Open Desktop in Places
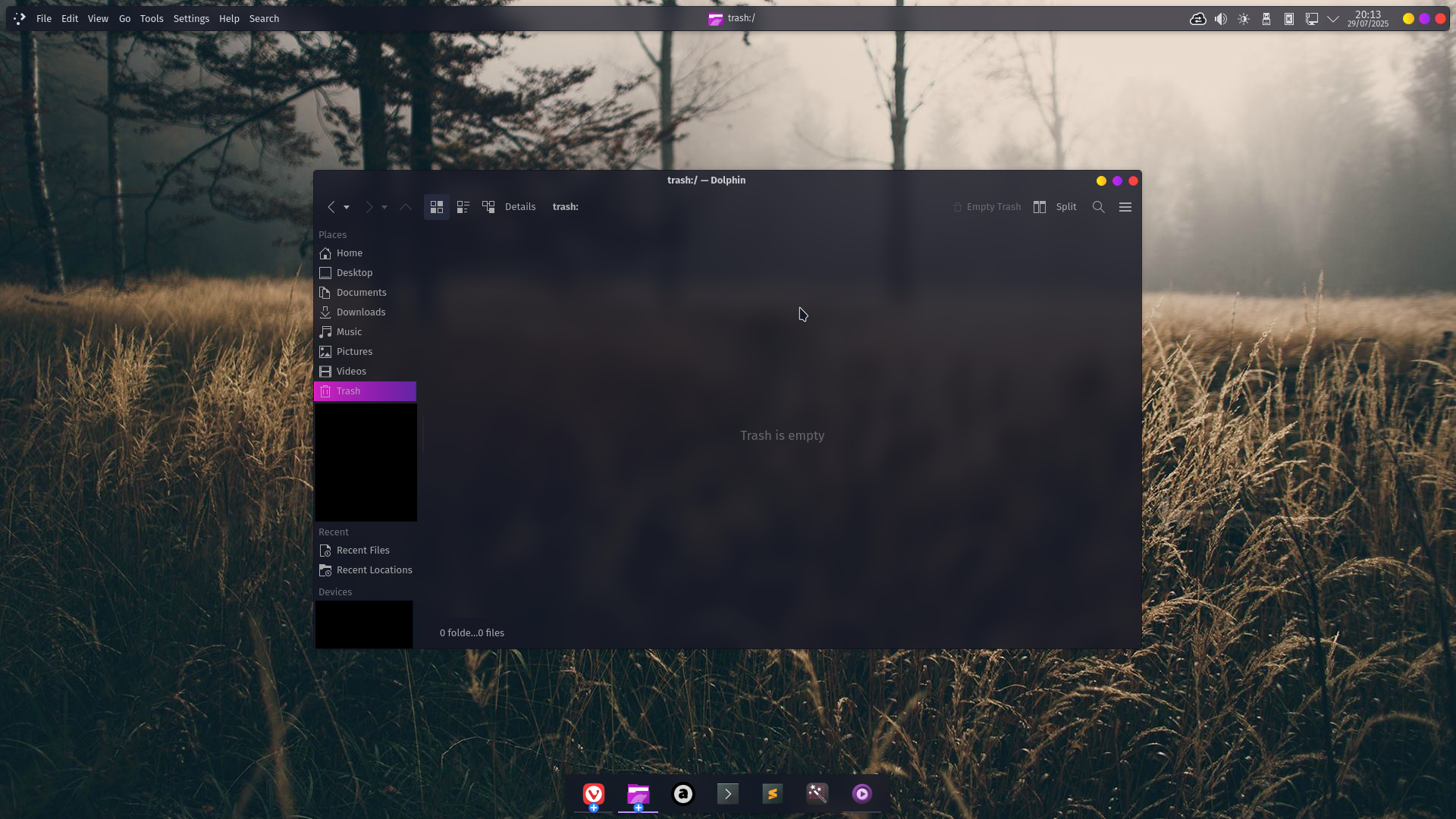The image size is (1456, 819). click(365, 273)
